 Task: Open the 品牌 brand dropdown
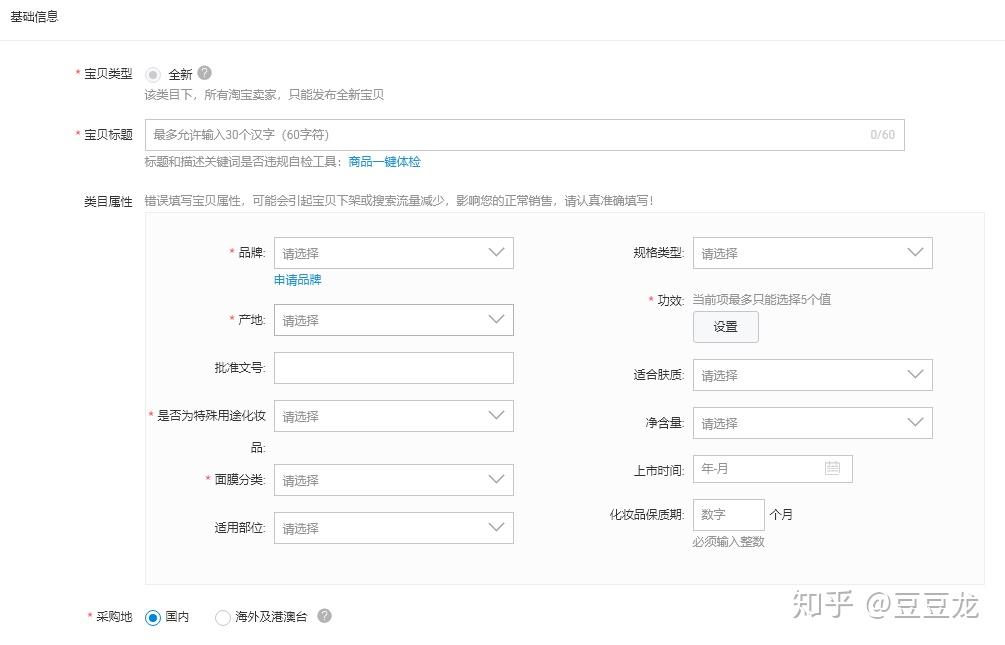click(x=393, y=252)
